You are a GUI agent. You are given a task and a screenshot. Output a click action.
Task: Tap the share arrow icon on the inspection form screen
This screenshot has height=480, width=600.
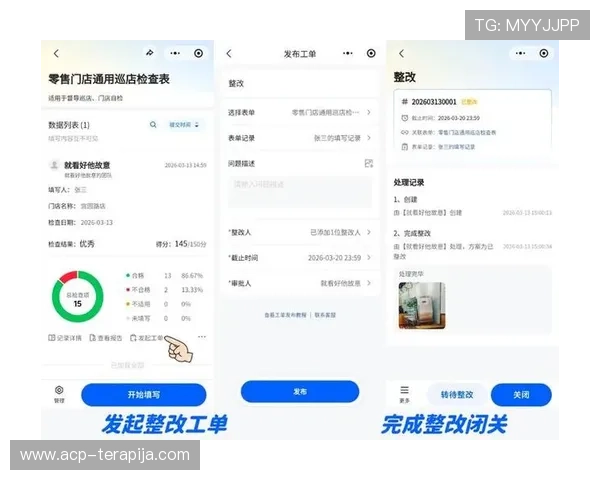click(150, 53)
